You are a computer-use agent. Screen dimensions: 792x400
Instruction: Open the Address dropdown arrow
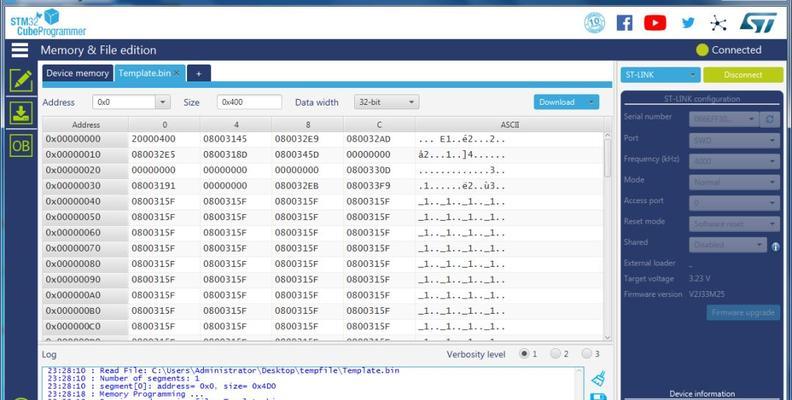point(162,102)
